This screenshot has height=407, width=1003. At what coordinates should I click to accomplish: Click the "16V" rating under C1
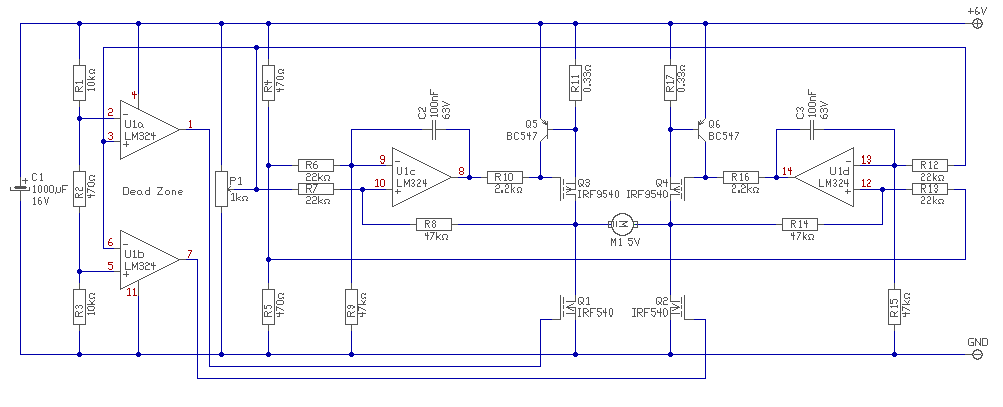[x=40, y=201]
